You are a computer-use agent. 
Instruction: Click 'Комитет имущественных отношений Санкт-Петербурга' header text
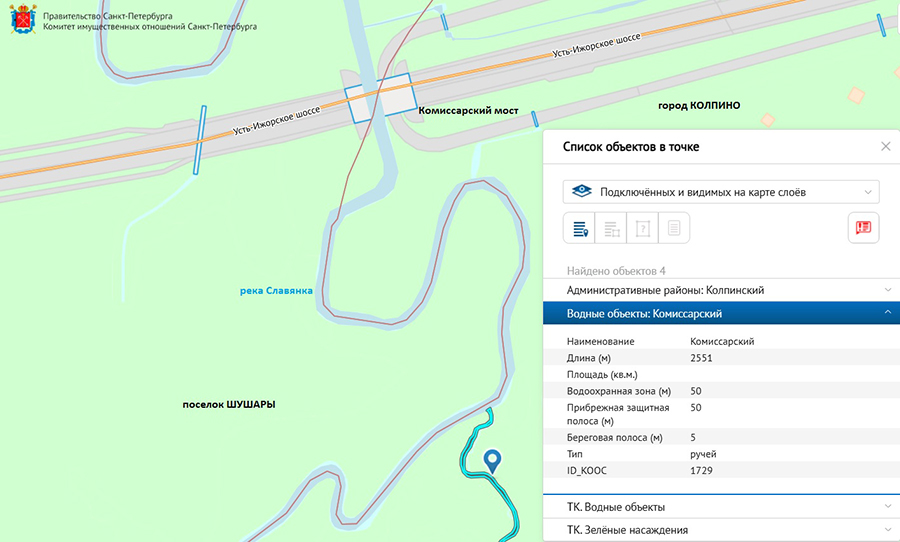tap(150, 26)
